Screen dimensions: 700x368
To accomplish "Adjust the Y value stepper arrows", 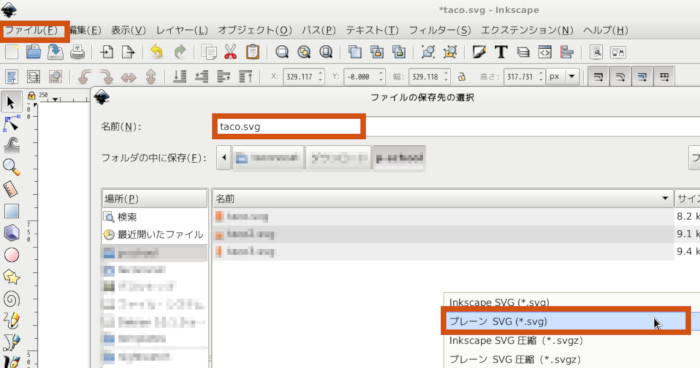I will tap(381, 76).
